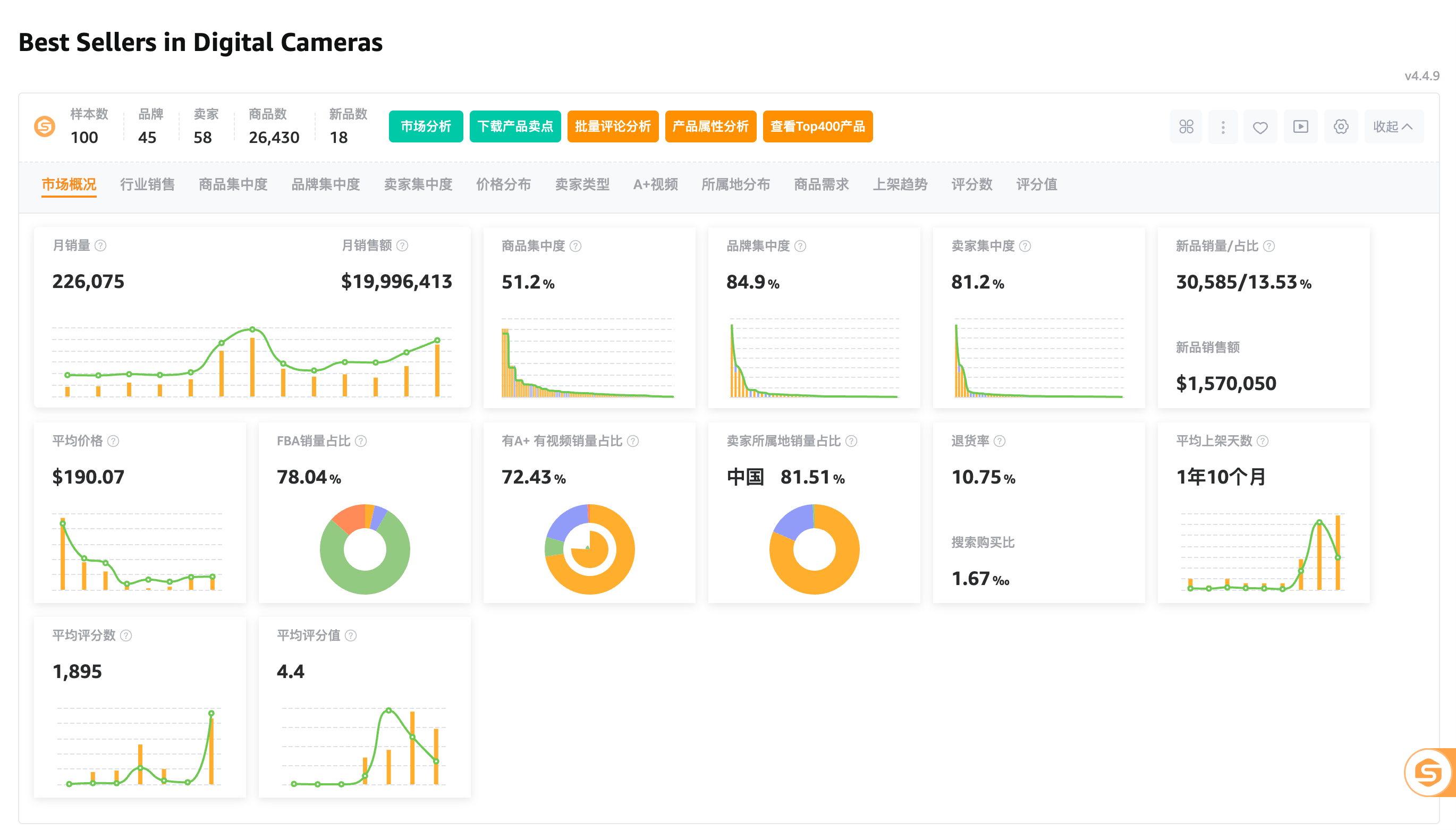The height and width of the screenshot is (830, 1456).
Task: Collapse the panel with 收起
Action: click(x=1393, y=126)
